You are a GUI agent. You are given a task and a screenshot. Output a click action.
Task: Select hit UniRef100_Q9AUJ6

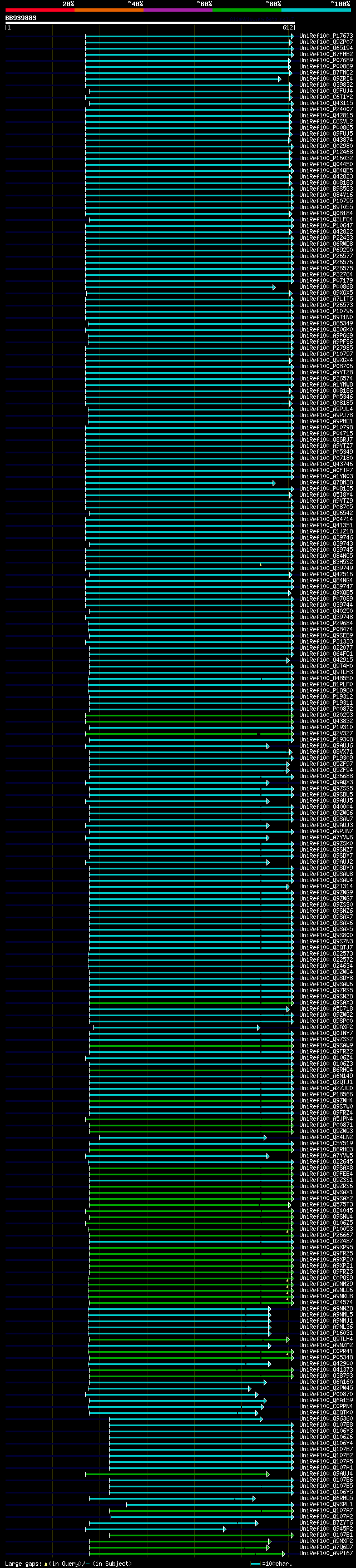tap(325, 746)
